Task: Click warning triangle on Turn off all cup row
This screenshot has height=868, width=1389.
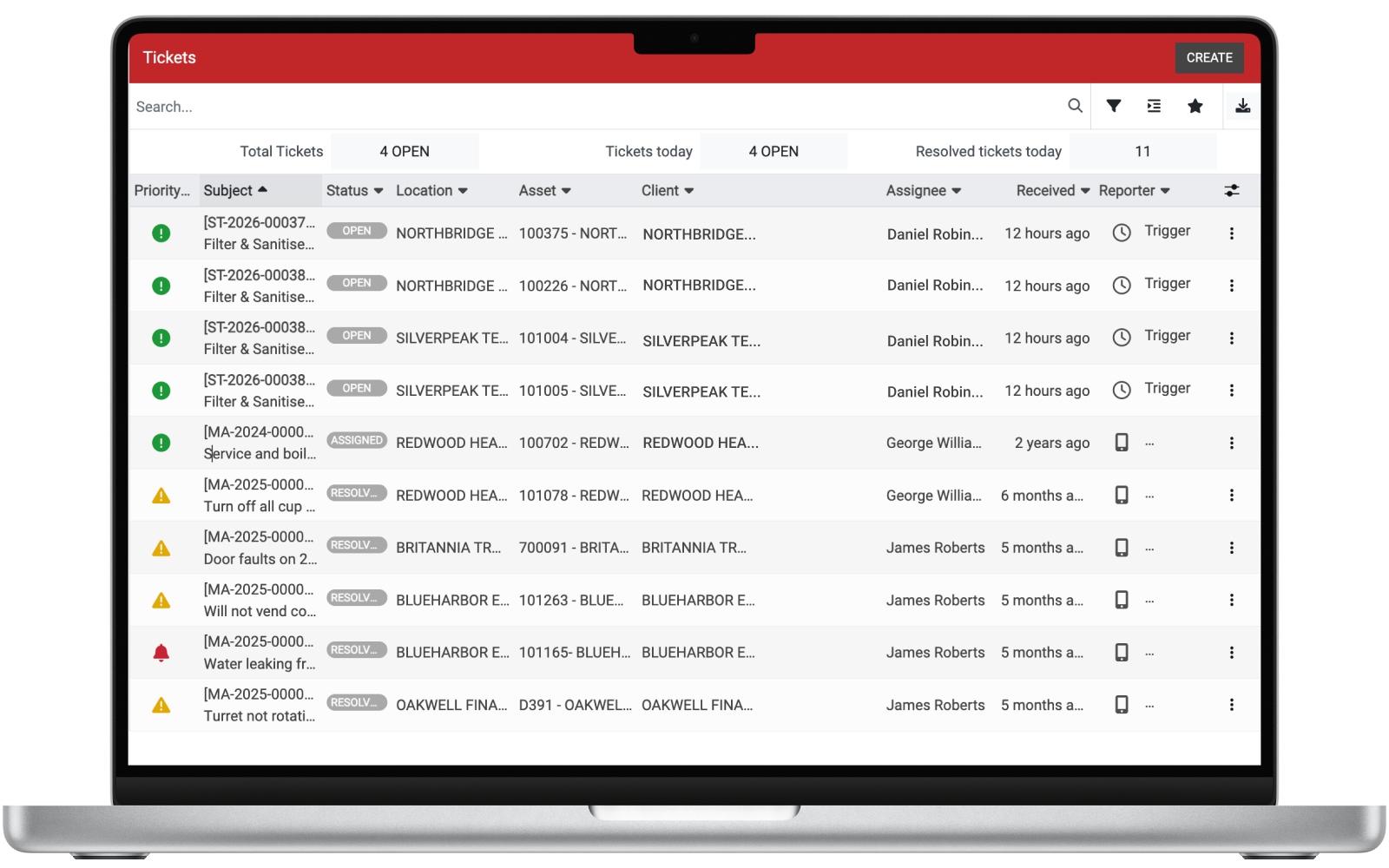Action: [161, 496]
